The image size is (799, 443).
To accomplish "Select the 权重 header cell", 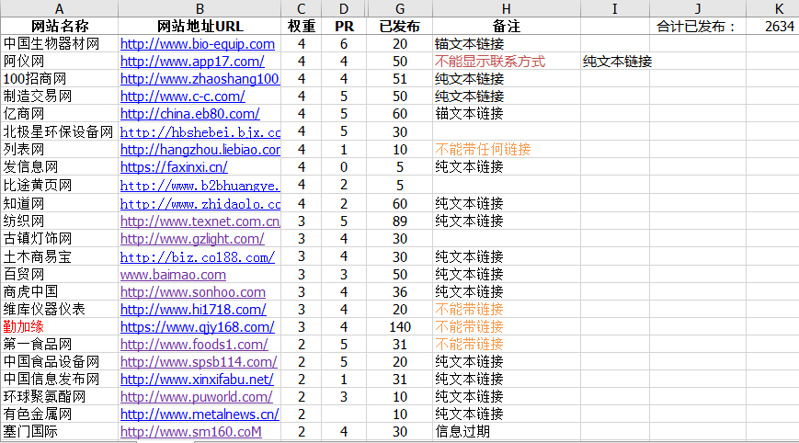I will (x=301, y=26).
